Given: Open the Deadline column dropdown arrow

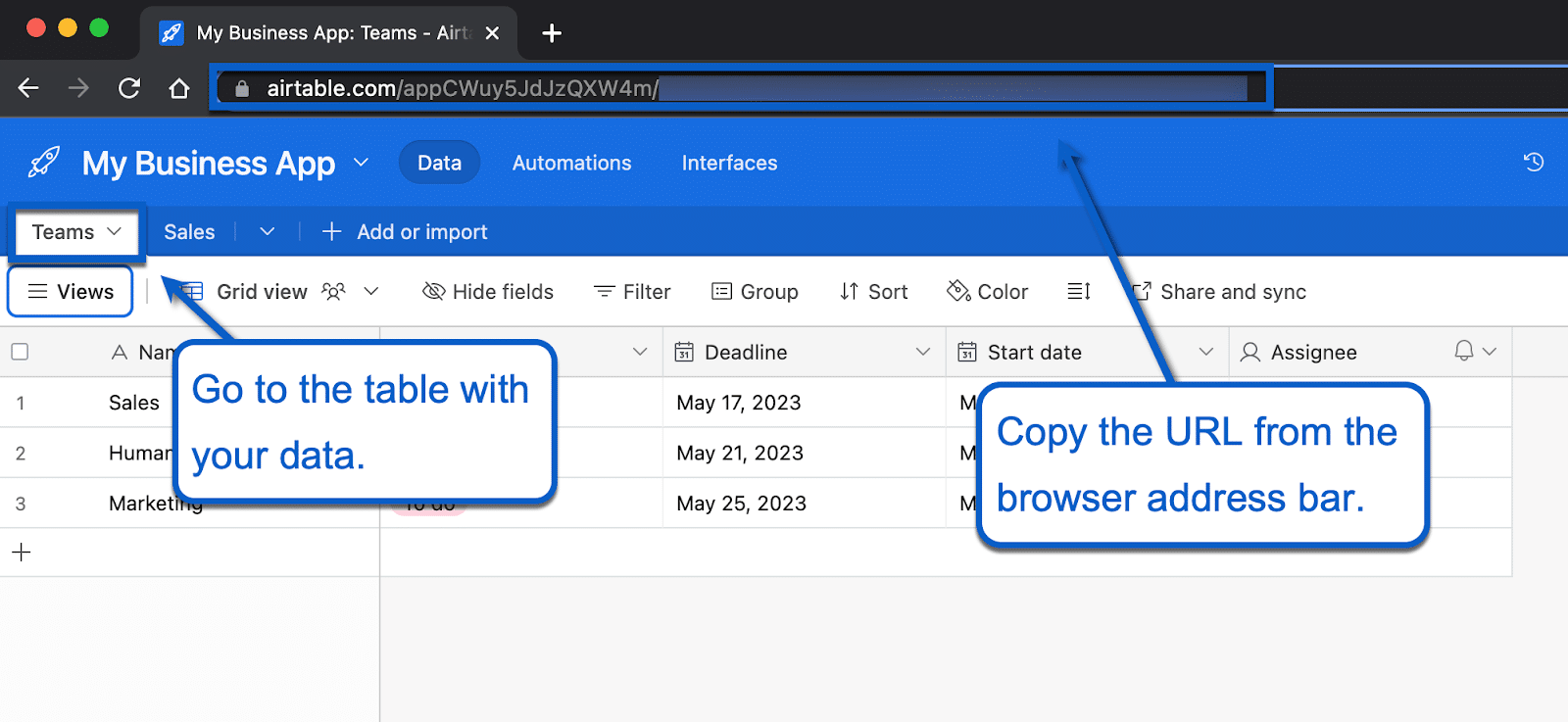Looking at the screenshot, I should point(922,352).
